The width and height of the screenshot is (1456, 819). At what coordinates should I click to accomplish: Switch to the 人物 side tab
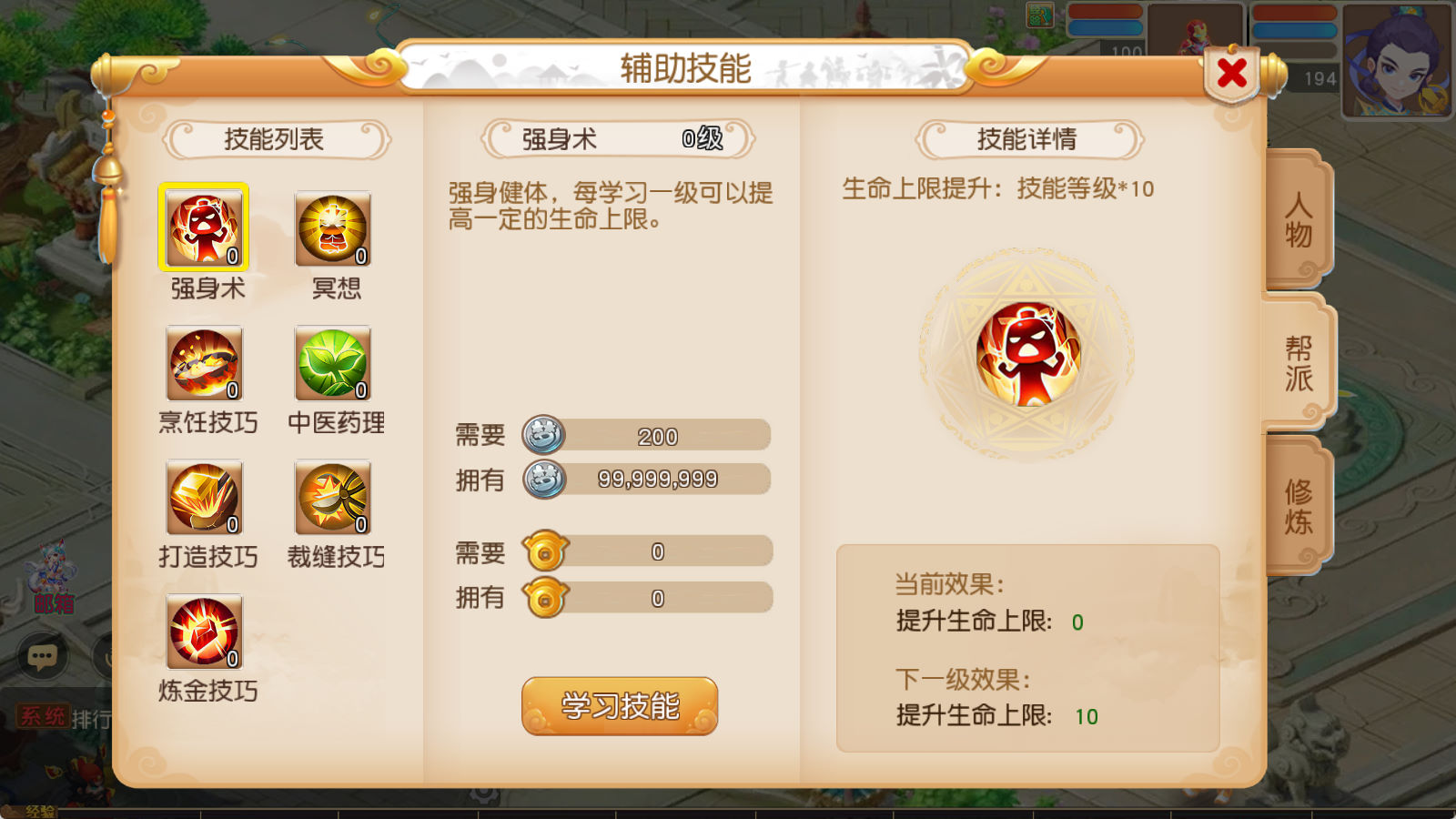pos(1299,219)
